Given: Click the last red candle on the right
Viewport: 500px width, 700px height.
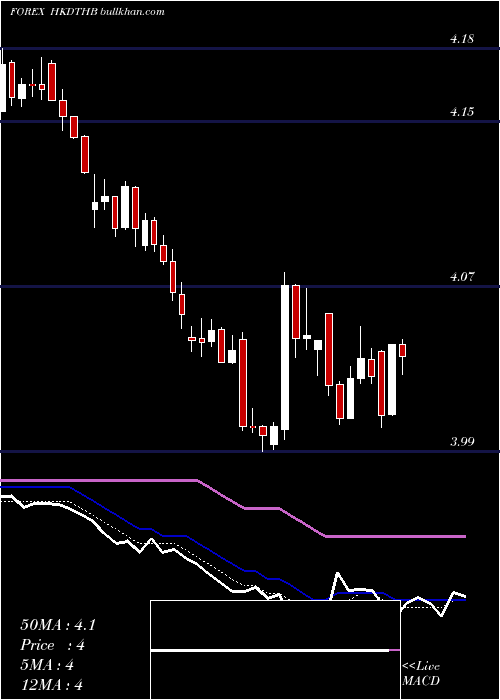Looking at the screenshot, I should (402, 350).
